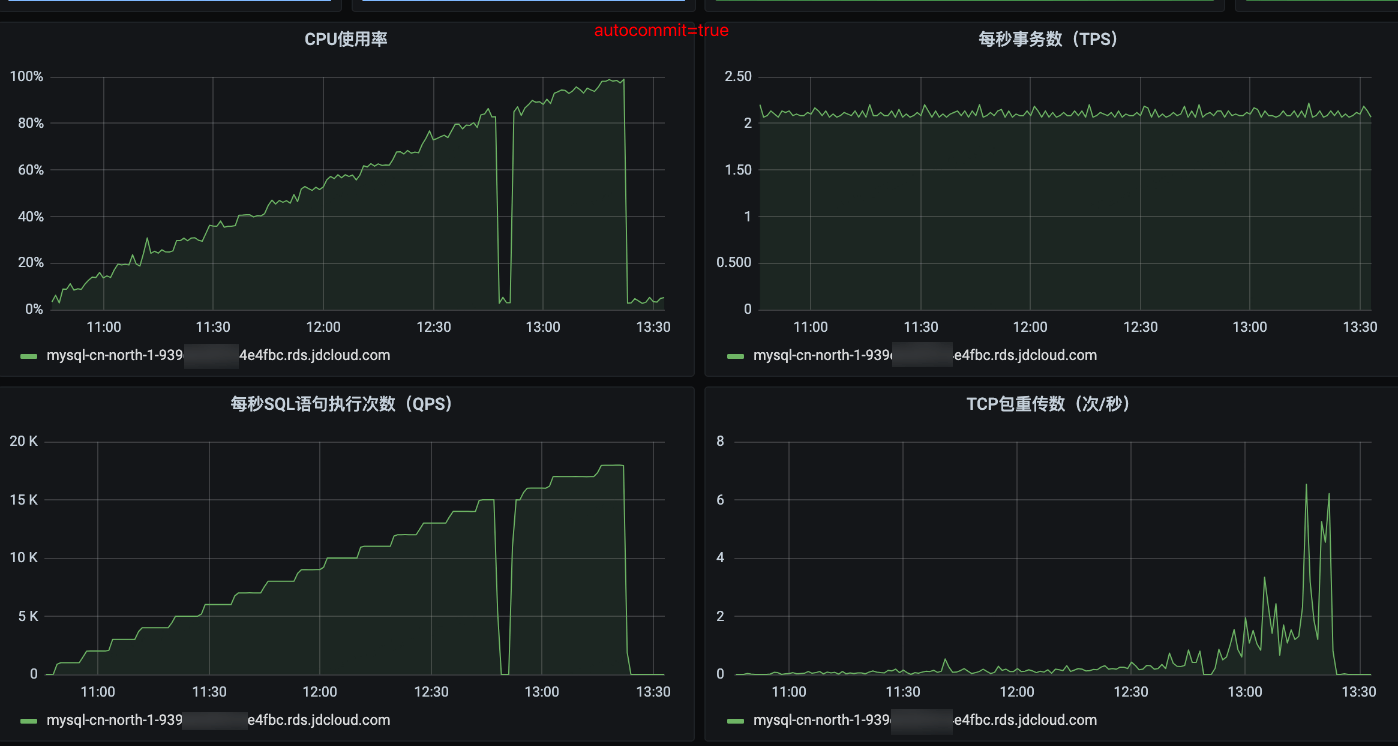
Task: Click the green legend swatch in TPS panel
Action: (735, 356)
